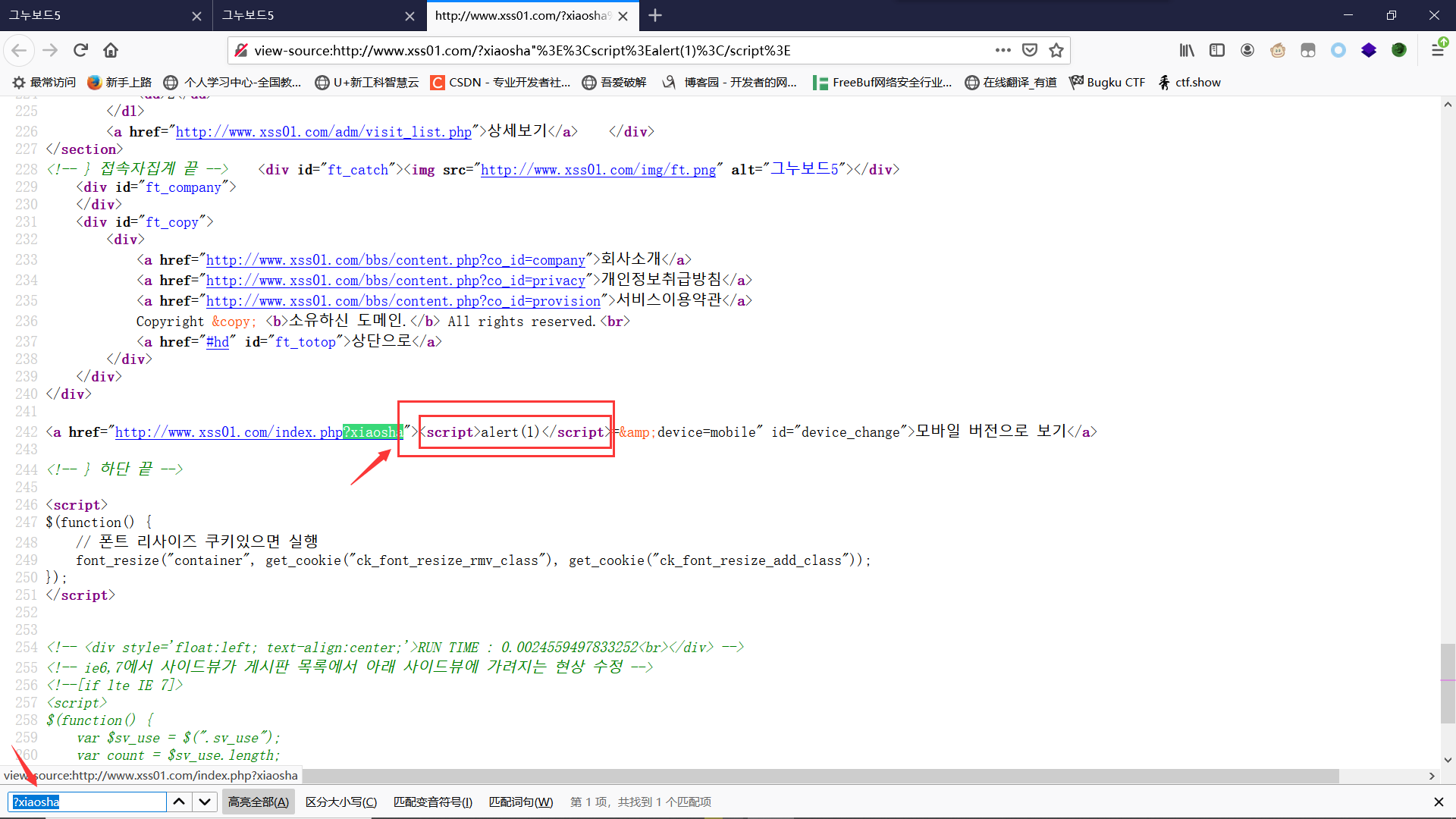Go forward to the next page
The image size is (1456, 819).
tap(50, 50)
